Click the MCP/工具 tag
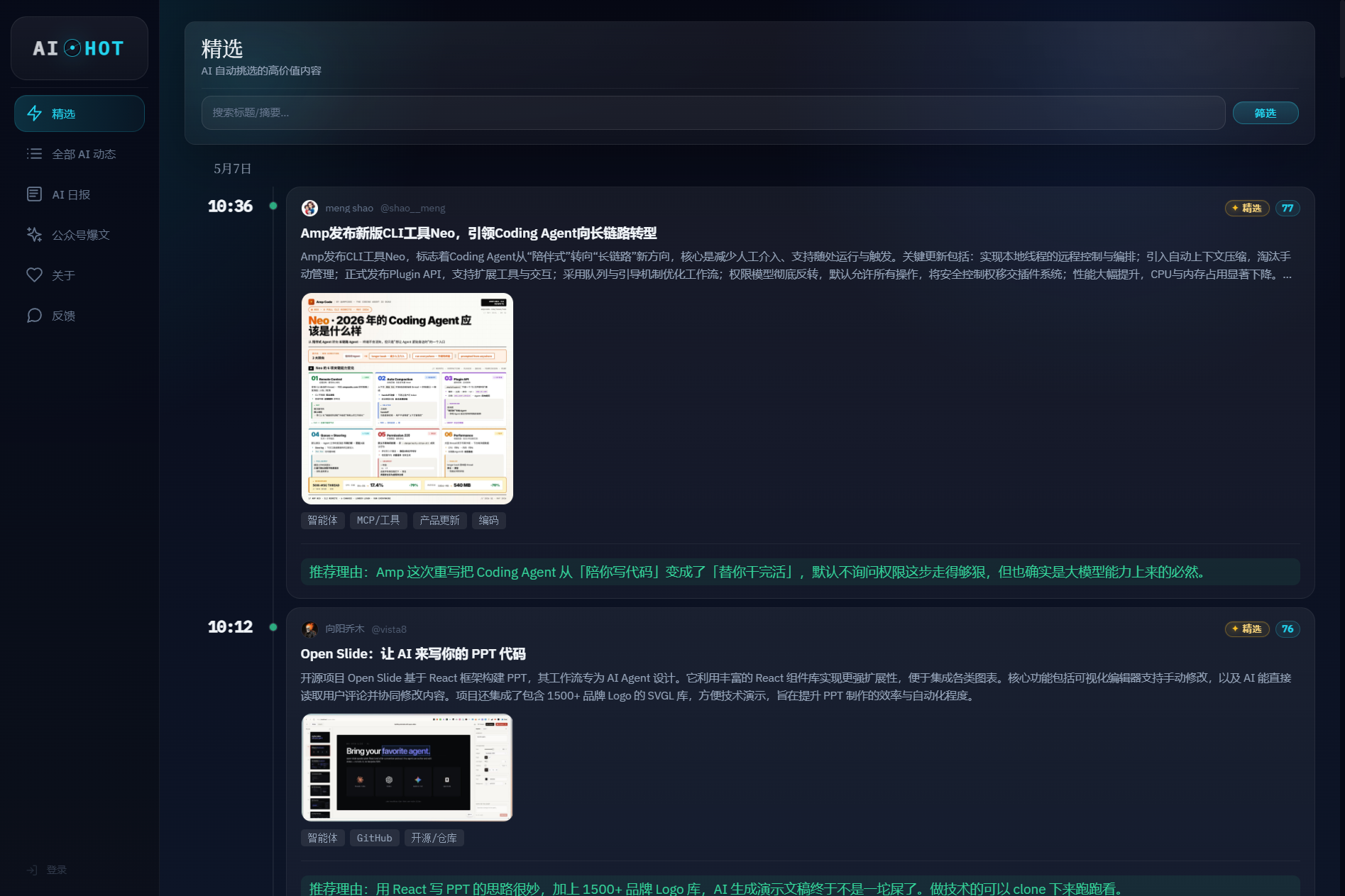Screen dimensions: 1345x896 pos(378,521)
